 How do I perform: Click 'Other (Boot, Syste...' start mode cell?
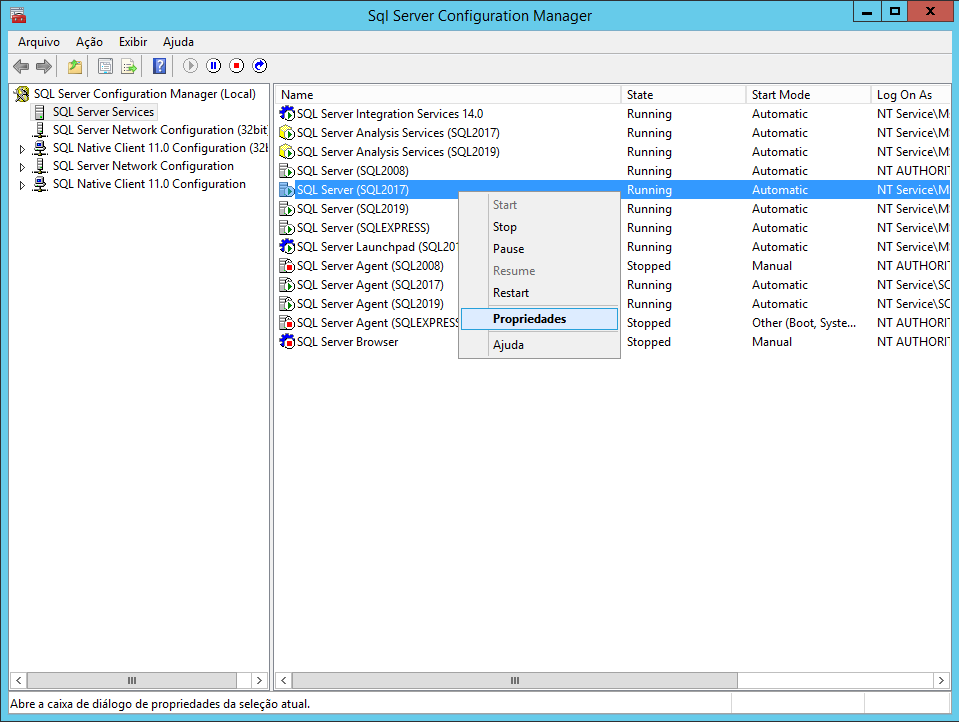[x=804, y=322]
